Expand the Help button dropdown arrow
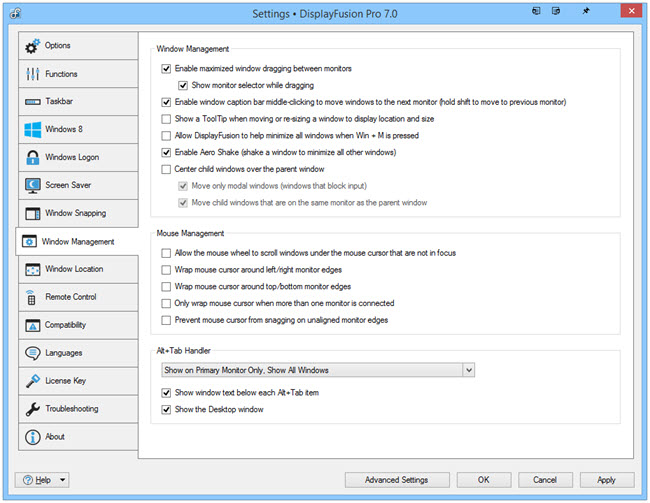The height and width of the screenshot is (503, 650). click(63, 480)
